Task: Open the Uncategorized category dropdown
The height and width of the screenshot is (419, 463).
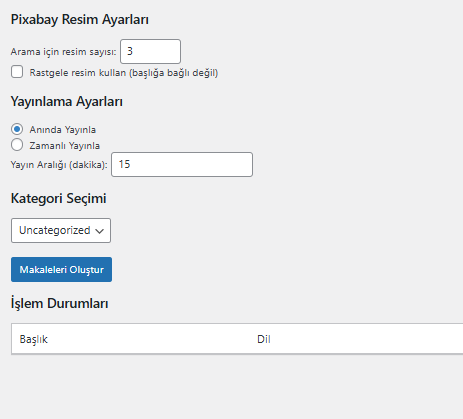Action: pos(61,230)
